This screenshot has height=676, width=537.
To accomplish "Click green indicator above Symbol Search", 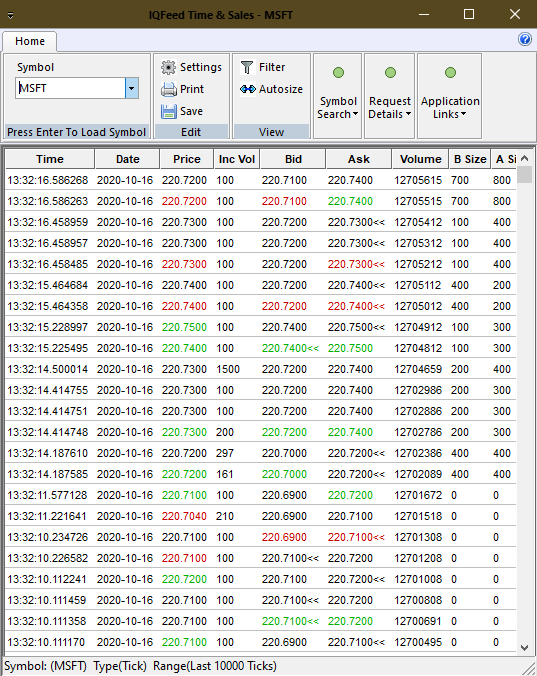I will coord(338,72).
